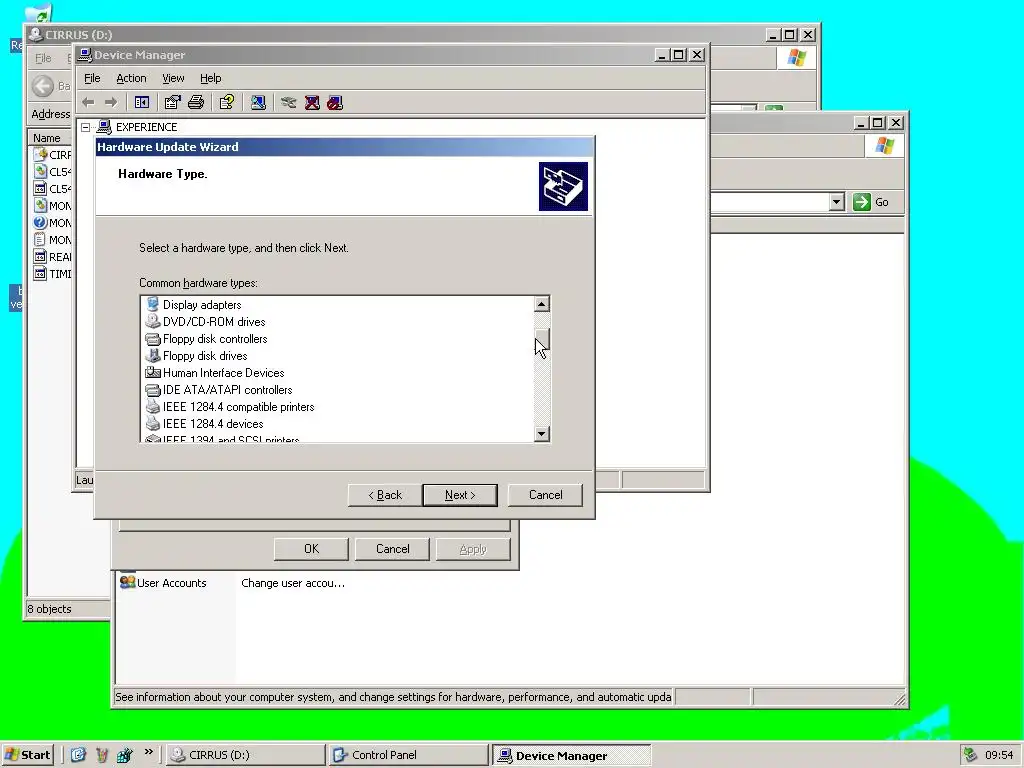Click the Disable device toolbar icon

pyautogui.click(x=335, y=103)
